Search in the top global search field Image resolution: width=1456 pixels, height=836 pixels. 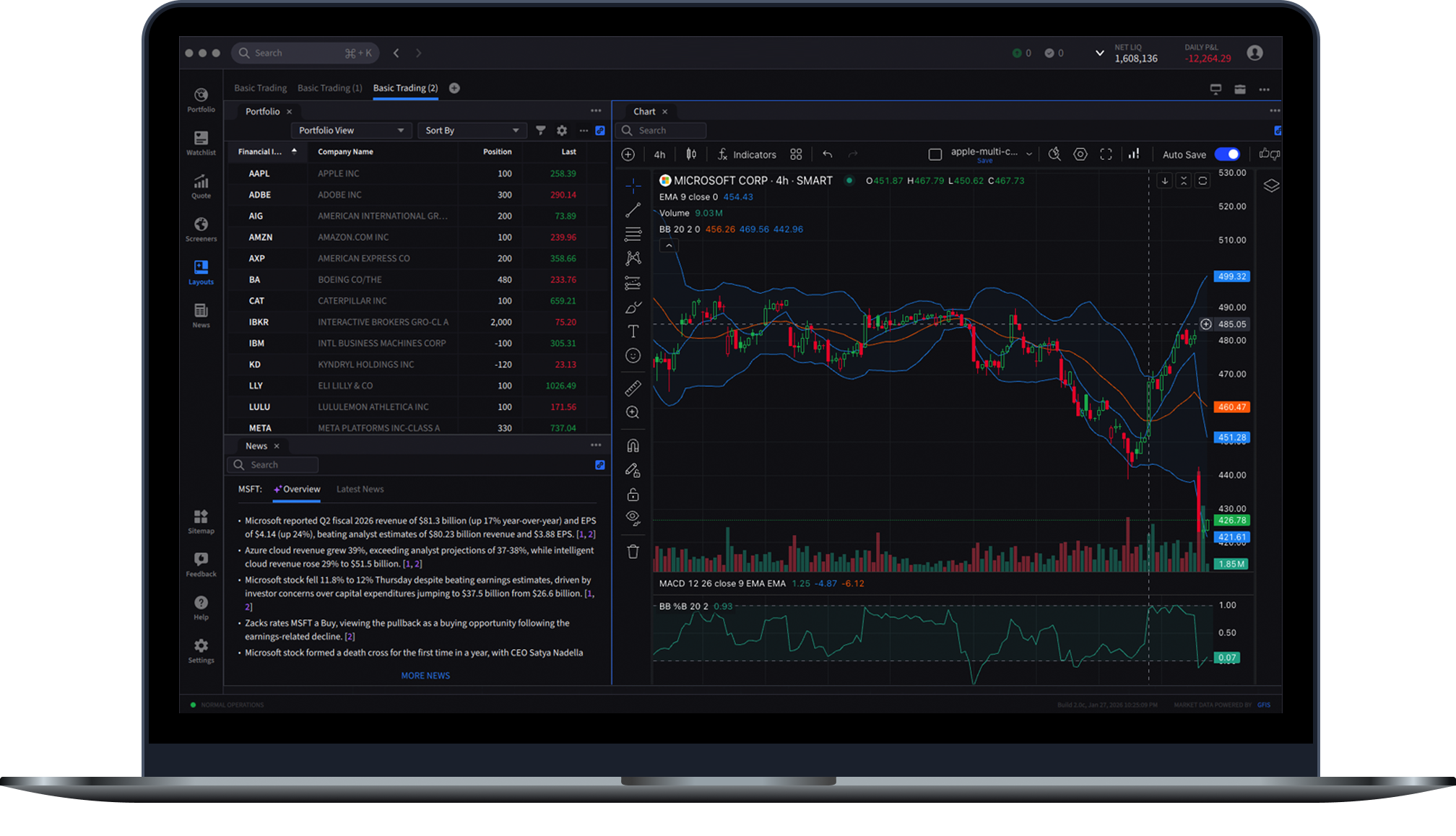tap(306, 53)
